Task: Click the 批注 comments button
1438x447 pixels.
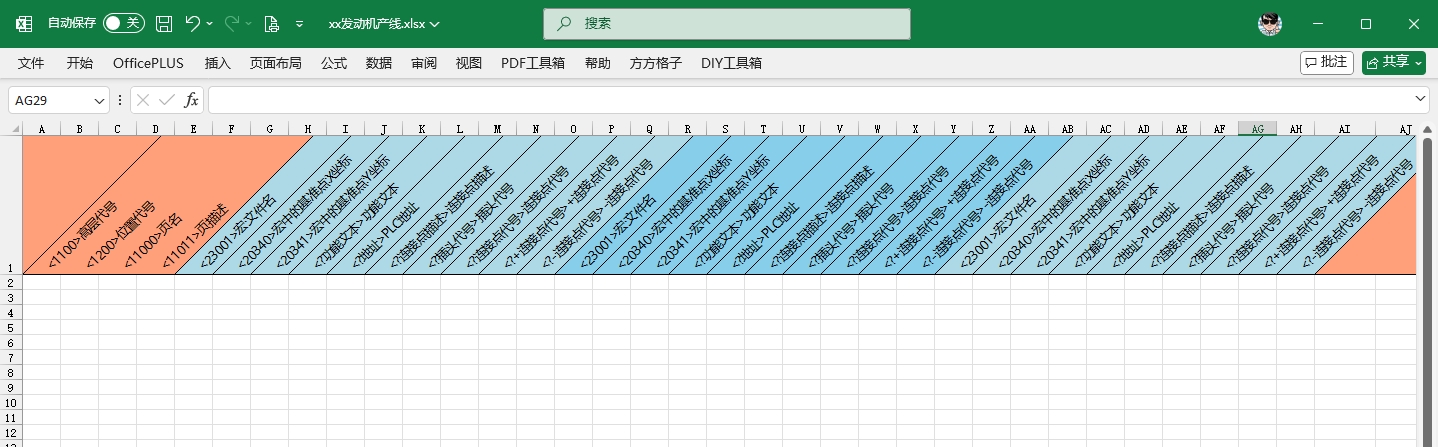Action: [x=1326, y=62]
